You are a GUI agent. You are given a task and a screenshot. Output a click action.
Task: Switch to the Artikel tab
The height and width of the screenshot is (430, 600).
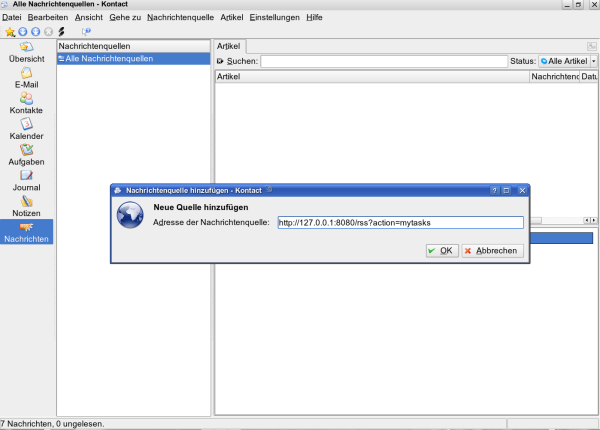click(x=229, y=46)
